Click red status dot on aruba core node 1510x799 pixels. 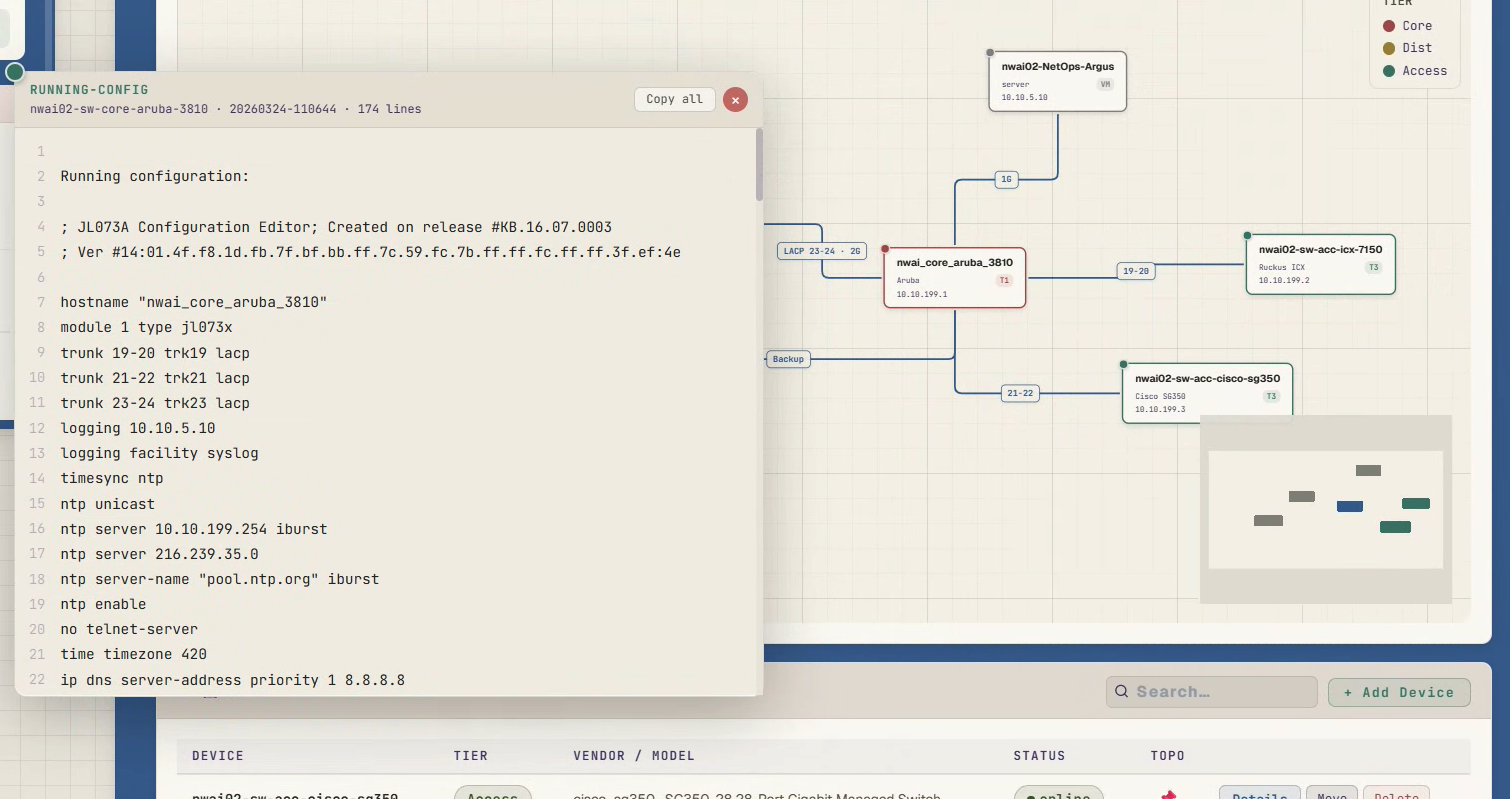(885, 248)
